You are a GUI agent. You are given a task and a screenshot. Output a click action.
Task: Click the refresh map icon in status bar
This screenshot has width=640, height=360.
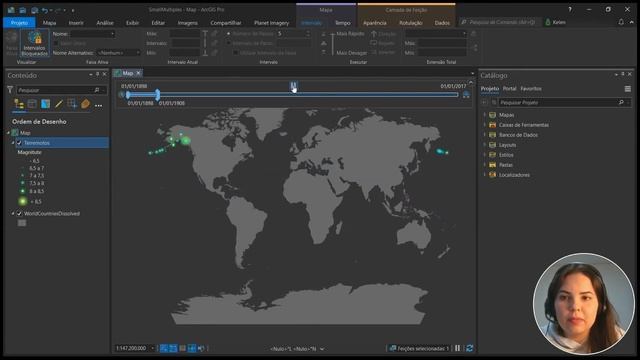469,348
